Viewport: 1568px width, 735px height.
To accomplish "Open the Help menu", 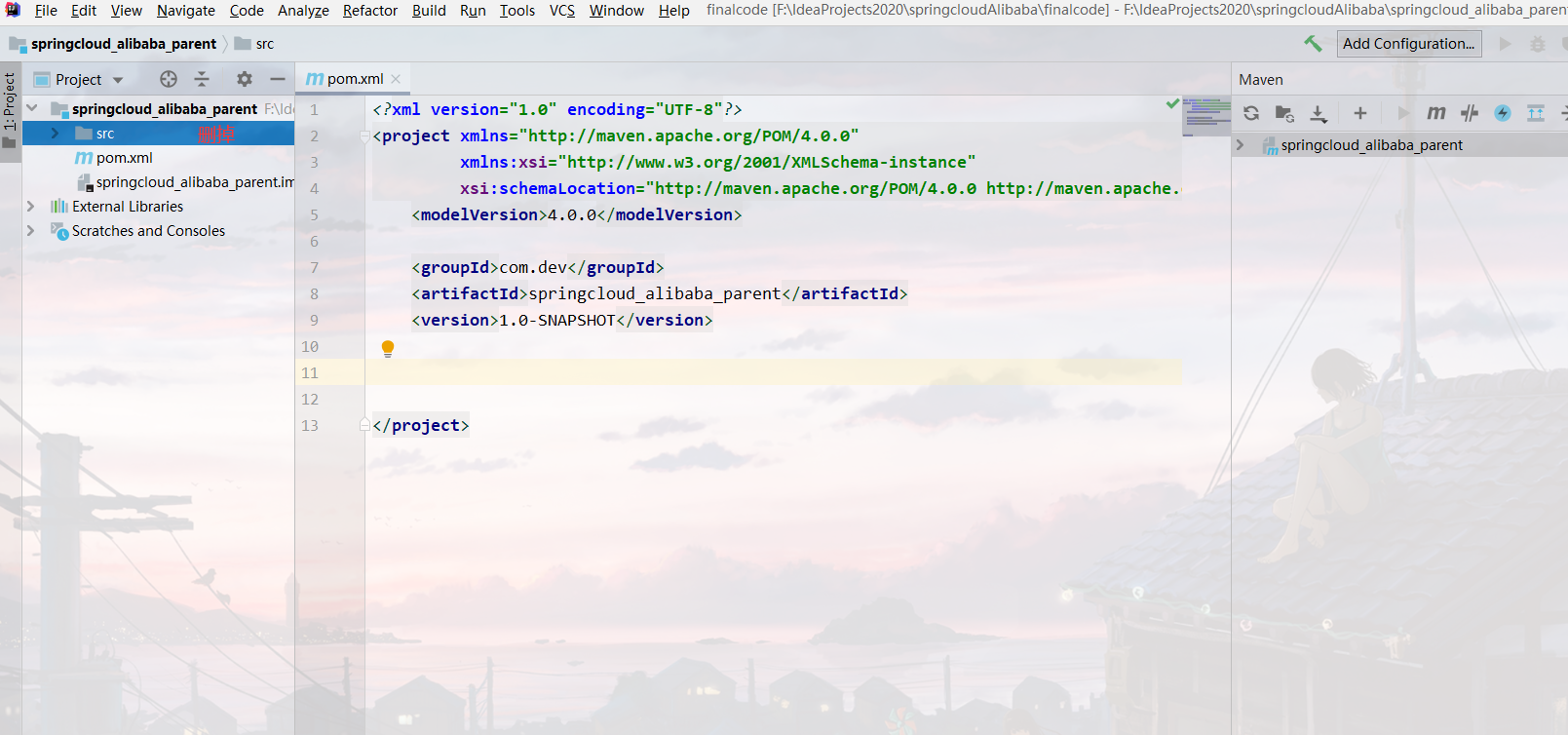I will click(673, 11).
